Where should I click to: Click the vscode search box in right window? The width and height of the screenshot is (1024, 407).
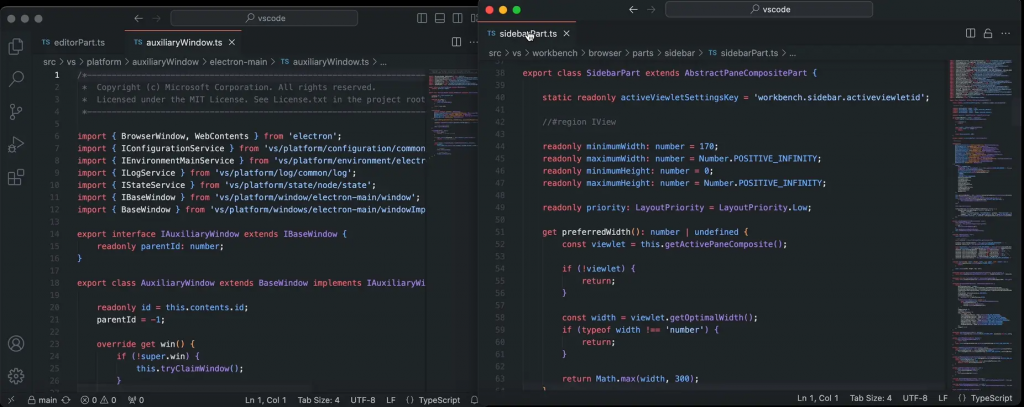[769, 9]
